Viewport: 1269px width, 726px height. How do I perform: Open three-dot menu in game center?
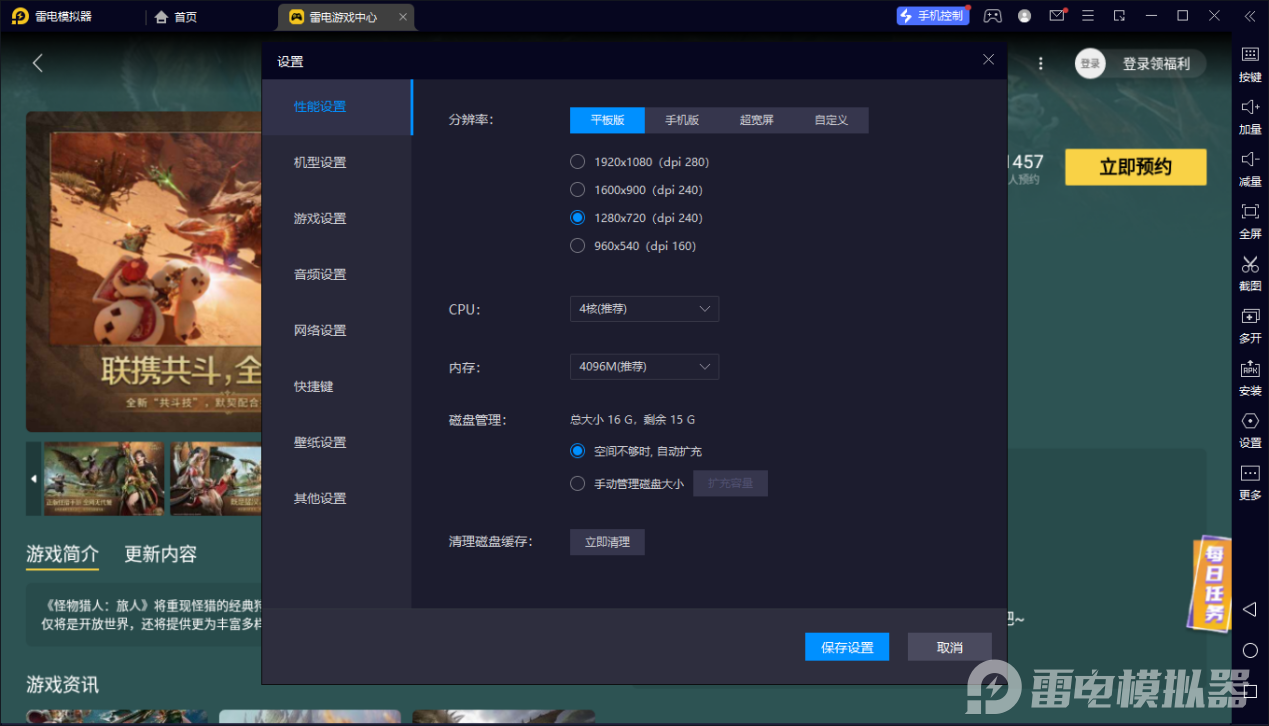point(1041,63)
